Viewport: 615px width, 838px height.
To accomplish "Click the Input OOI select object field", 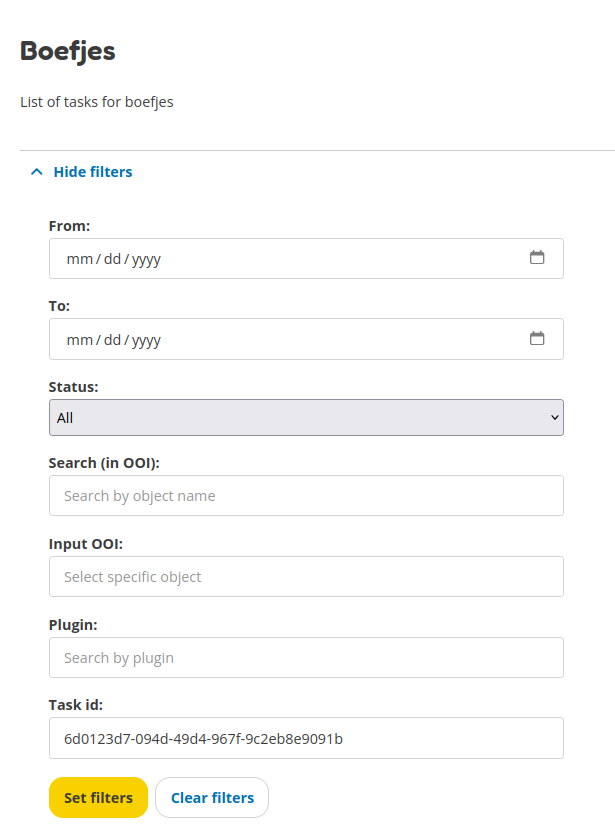I will [305, 577].
